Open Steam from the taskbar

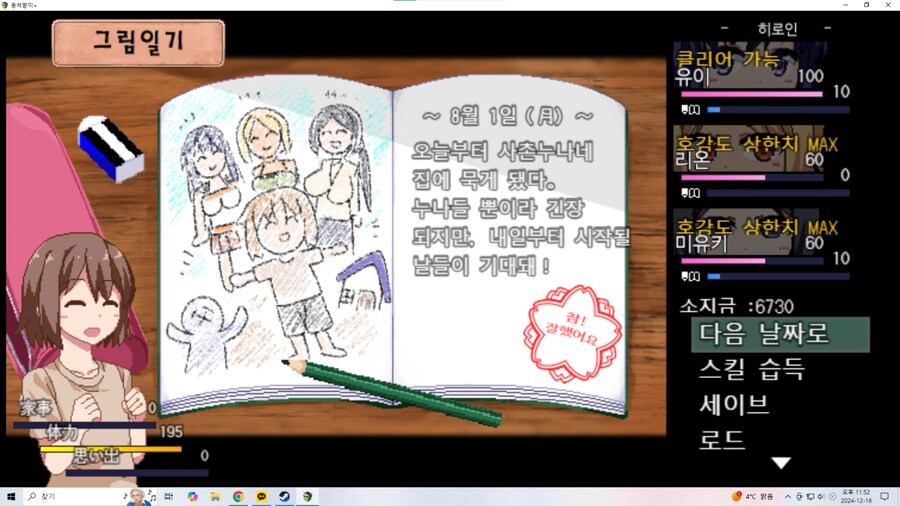(284, 496)
